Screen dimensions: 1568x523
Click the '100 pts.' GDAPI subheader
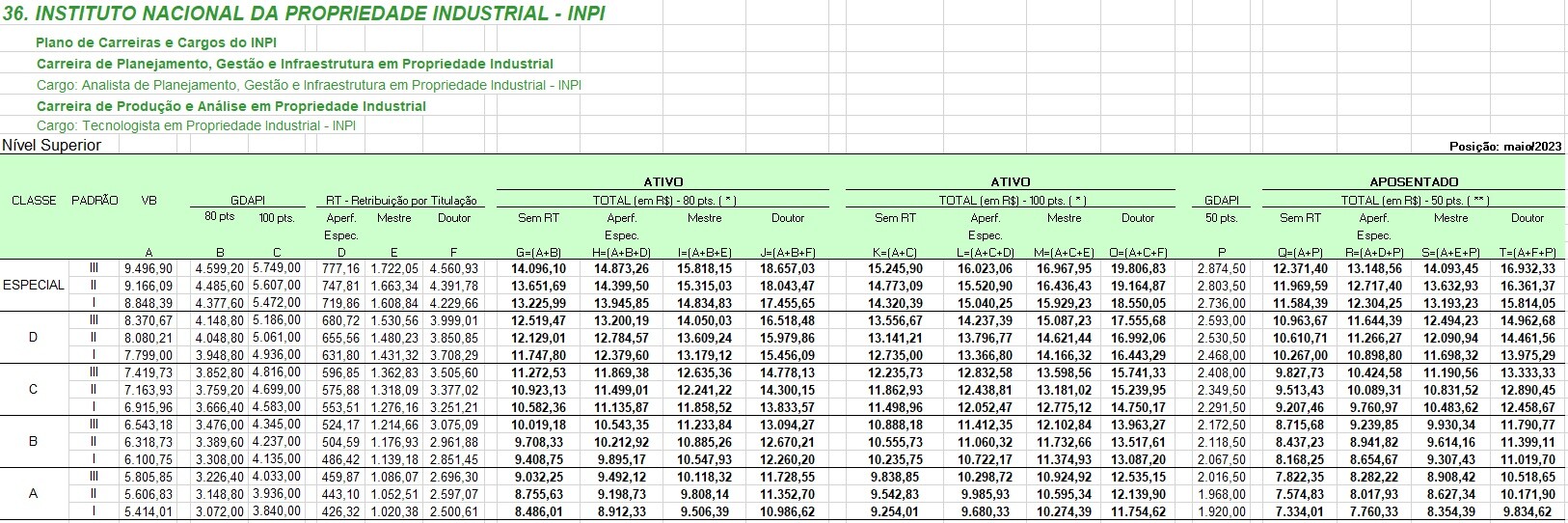point(276,218)
